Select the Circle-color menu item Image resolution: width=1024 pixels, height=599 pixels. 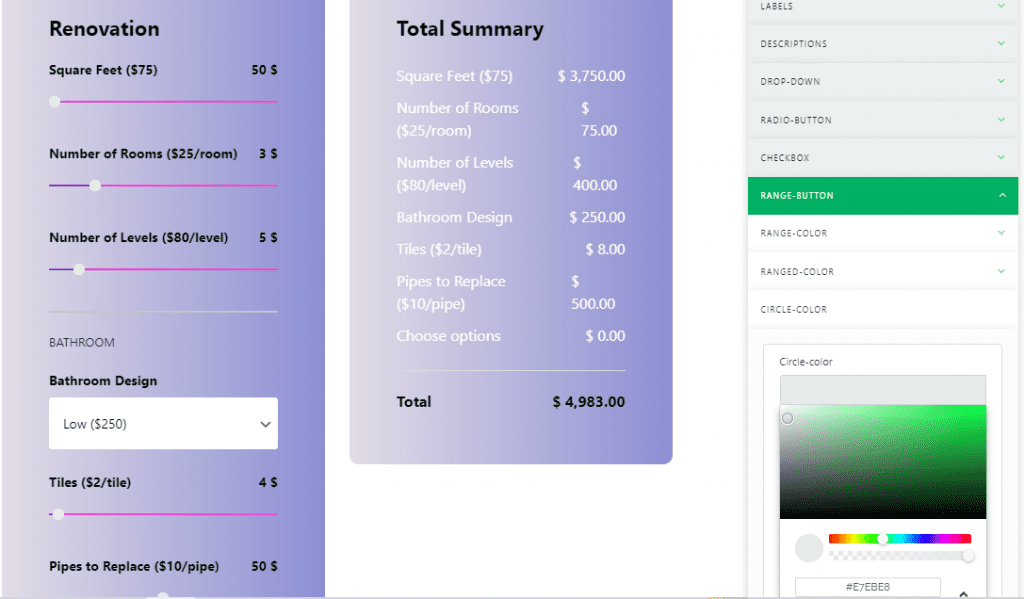[794, 310]
